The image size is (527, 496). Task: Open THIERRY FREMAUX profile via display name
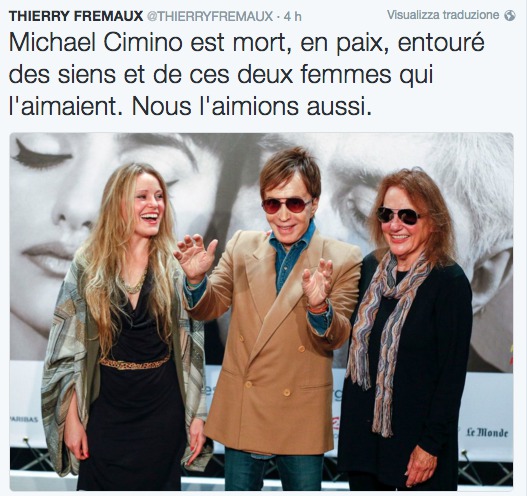click(x=76, y=16)
